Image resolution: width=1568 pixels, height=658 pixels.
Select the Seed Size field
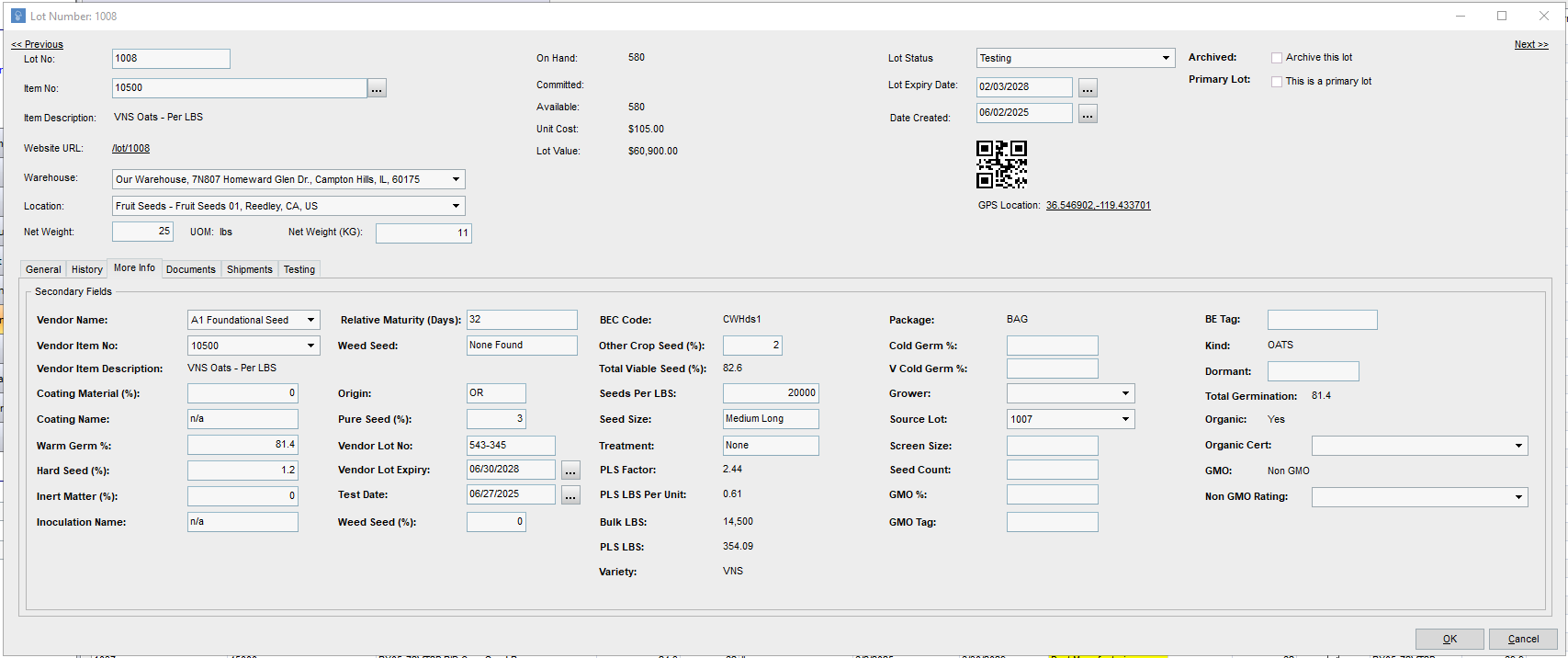click(771, 419)
